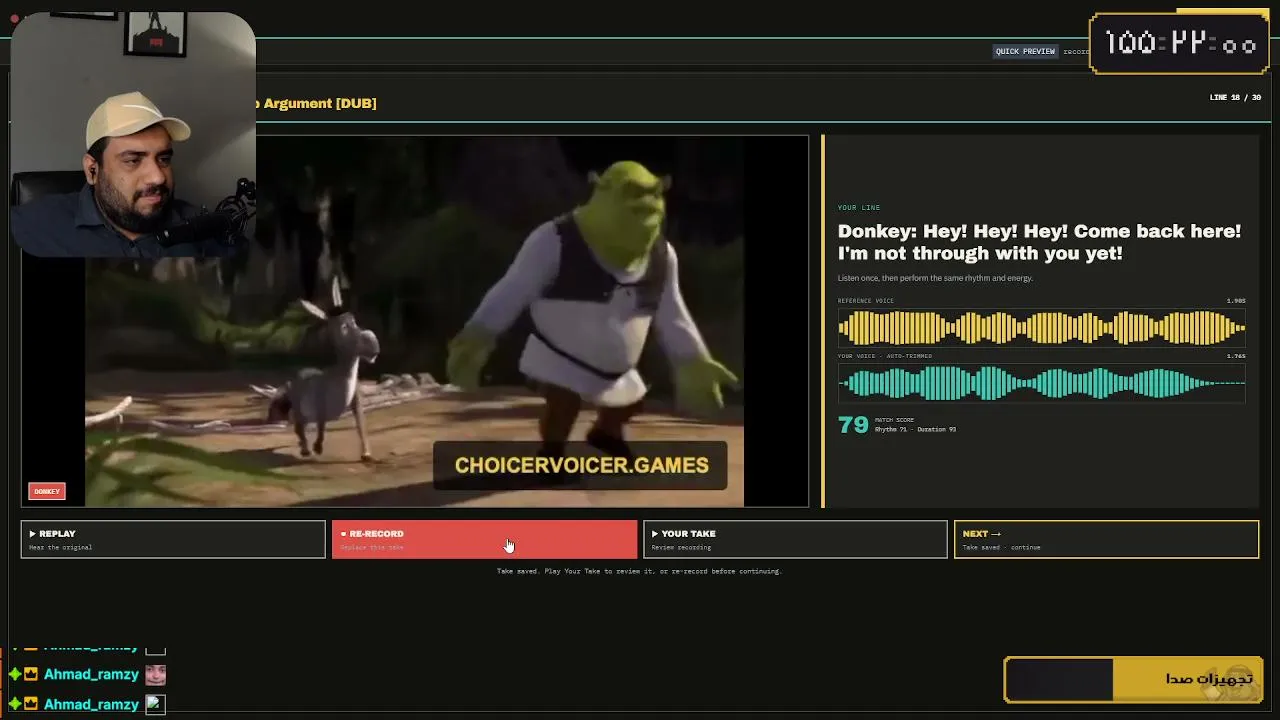Image resolution: width=1280 pixels, height=720 pixels.
Task: Click the red Re-Record button
Action: pyautogui.click(x=484, y=539)
